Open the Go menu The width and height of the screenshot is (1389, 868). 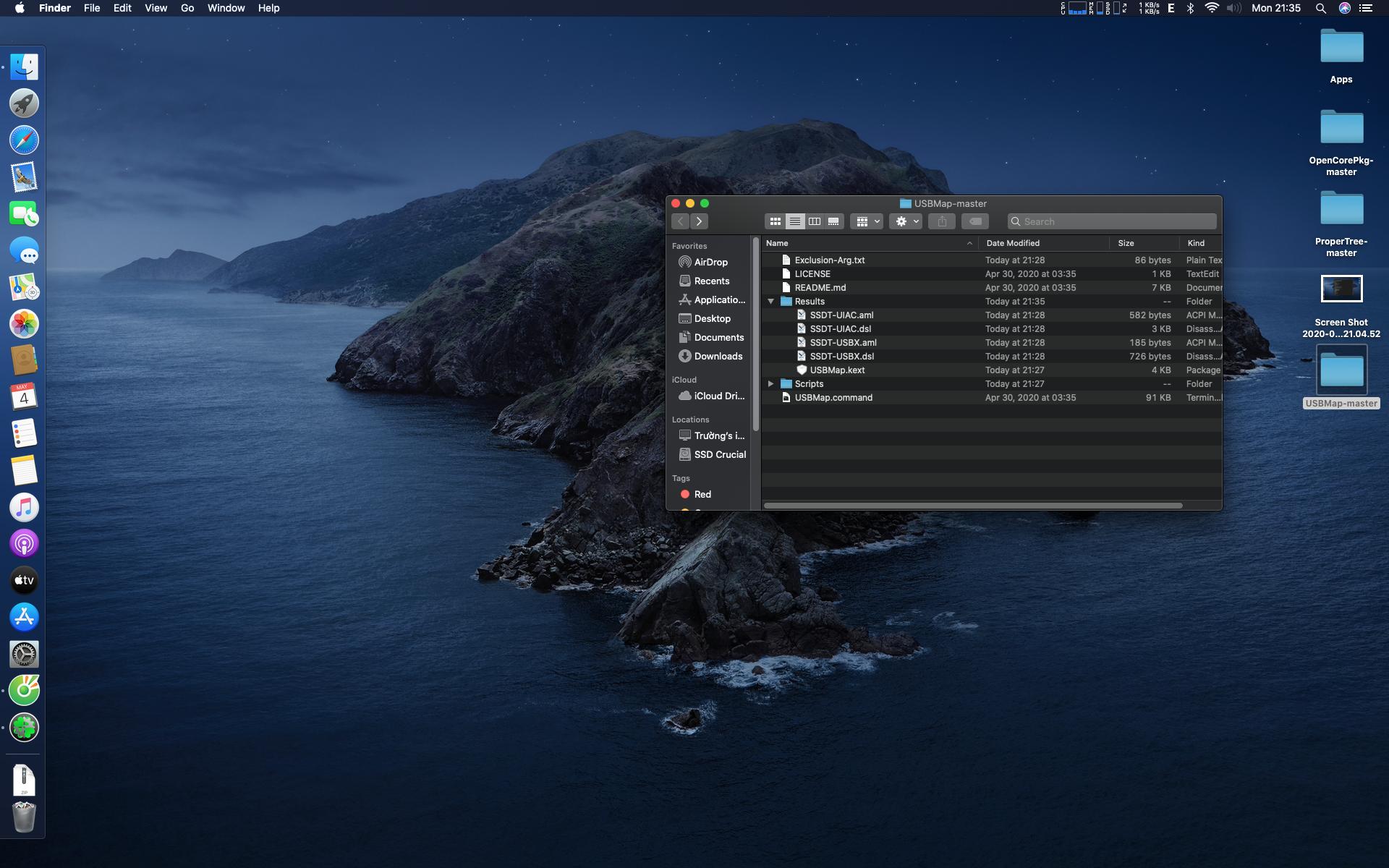tap(187, 8)
